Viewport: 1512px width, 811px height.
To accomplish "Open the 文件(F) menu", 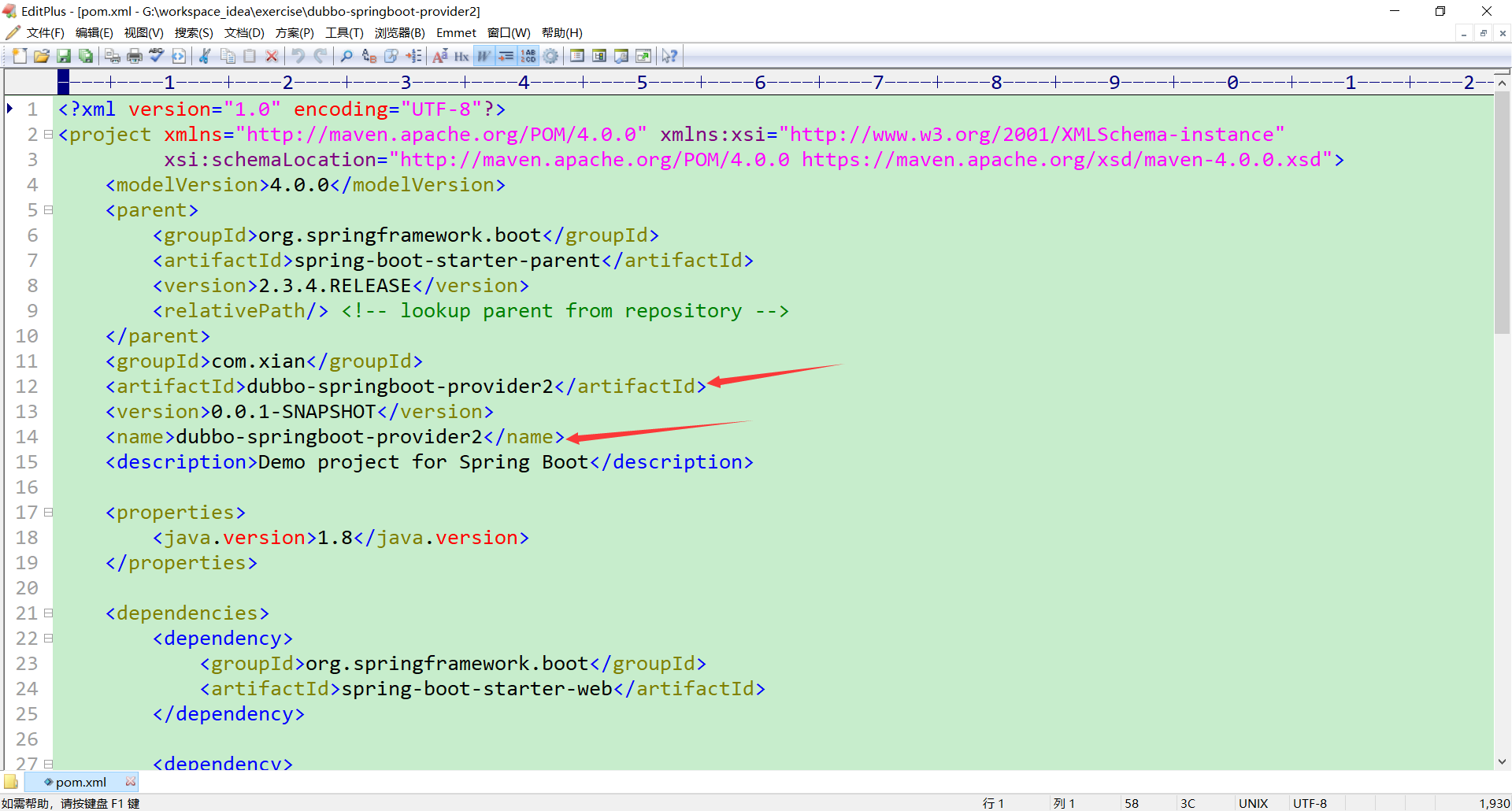I will pyautogui.click(x=45, y=33).
